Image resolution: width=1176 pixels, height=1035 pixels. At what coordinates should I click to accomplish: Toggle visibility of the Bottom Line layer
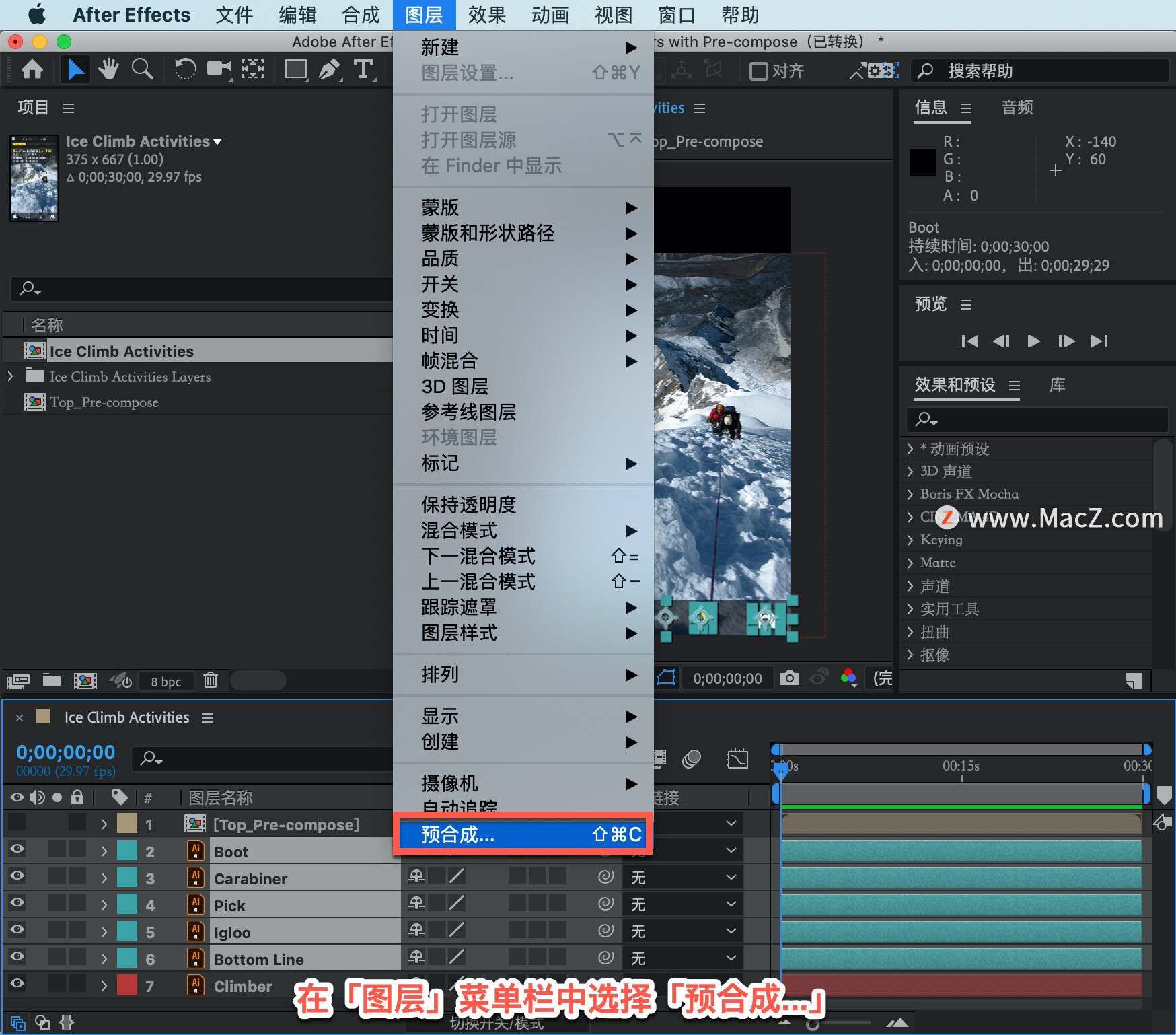pos(17,958)
